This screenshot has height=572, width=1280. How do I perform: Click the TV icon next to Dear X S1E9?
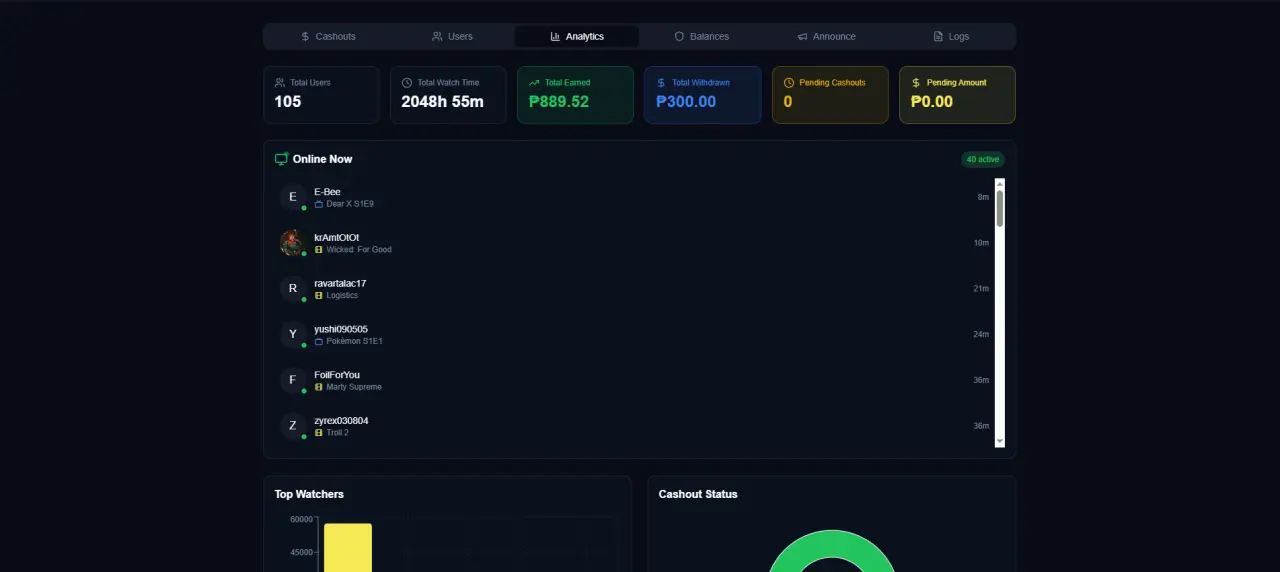[319, 204]
